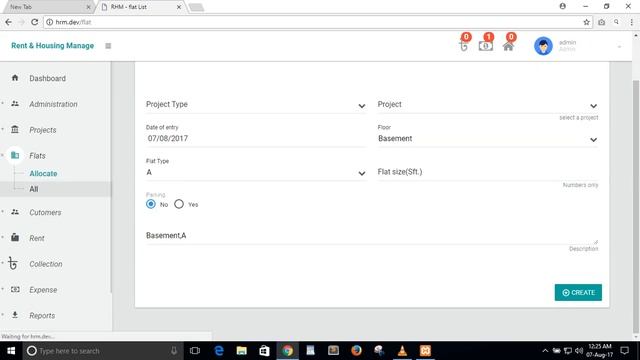Click the CREATE button
This screenshot has height=360, width=640.
click(578, 292)
